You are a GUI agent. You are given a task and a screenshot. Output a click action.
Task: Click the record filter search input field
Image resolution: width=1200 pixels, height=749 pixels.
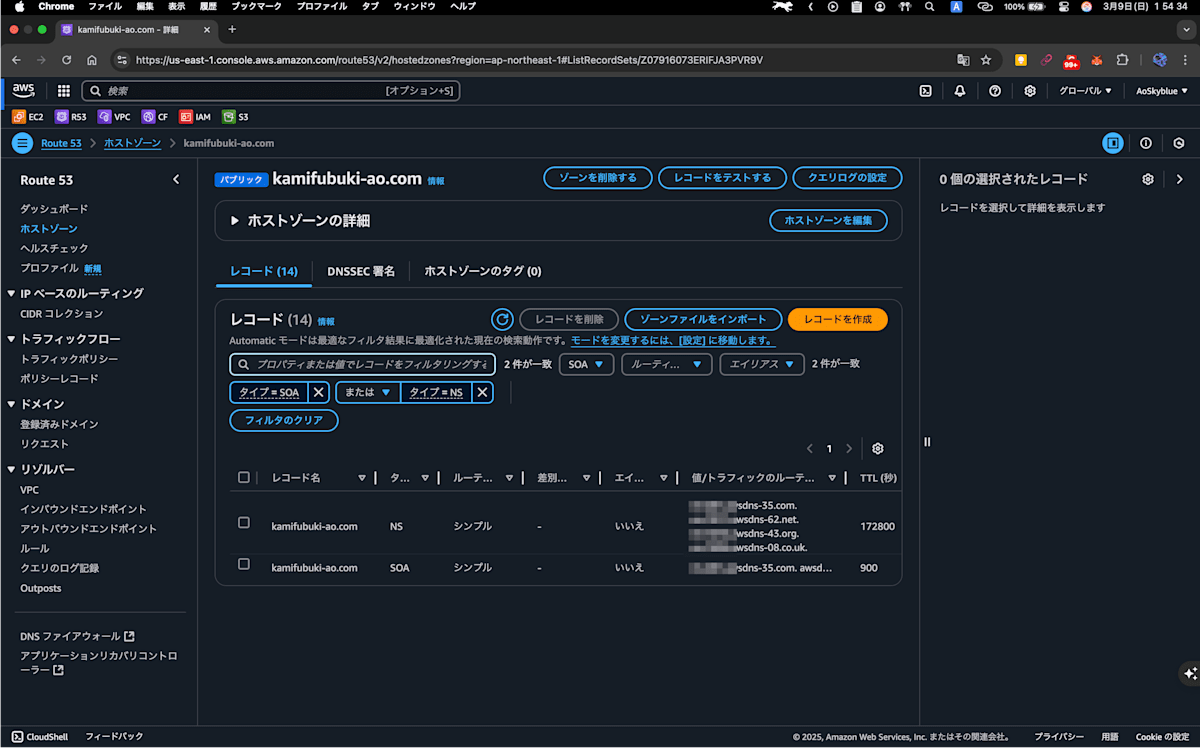pyautogui.click(x=365, y=364)
